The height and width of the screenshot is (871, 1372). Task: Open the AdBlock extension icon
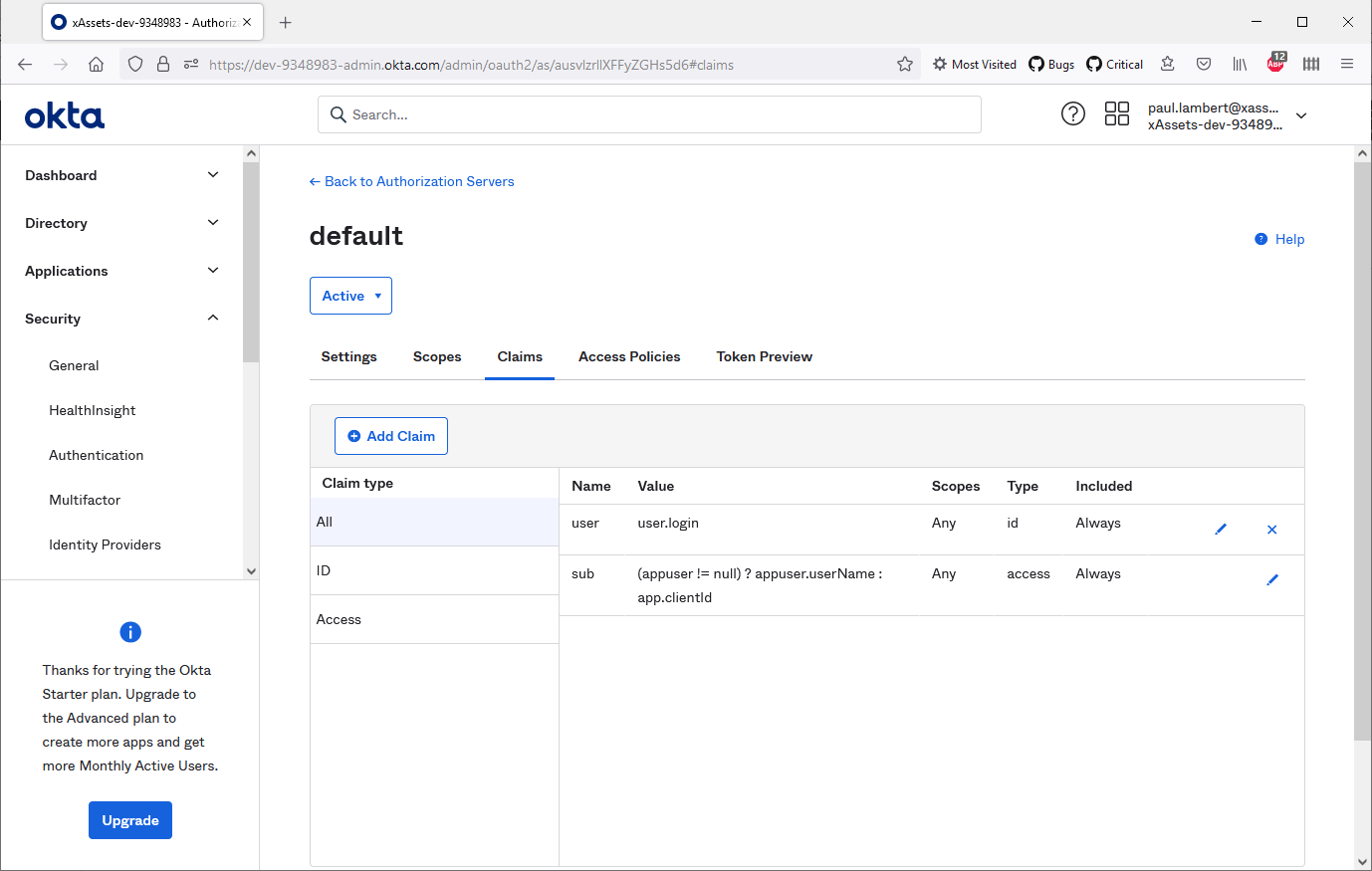1275,63
